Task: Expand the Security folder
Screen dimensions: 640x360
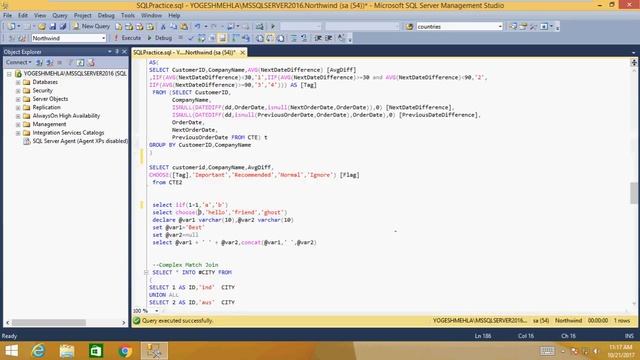Action: point(18,91)
